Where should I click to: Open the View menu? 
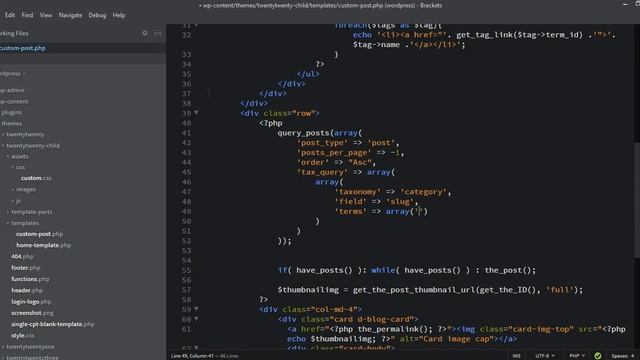46,15
